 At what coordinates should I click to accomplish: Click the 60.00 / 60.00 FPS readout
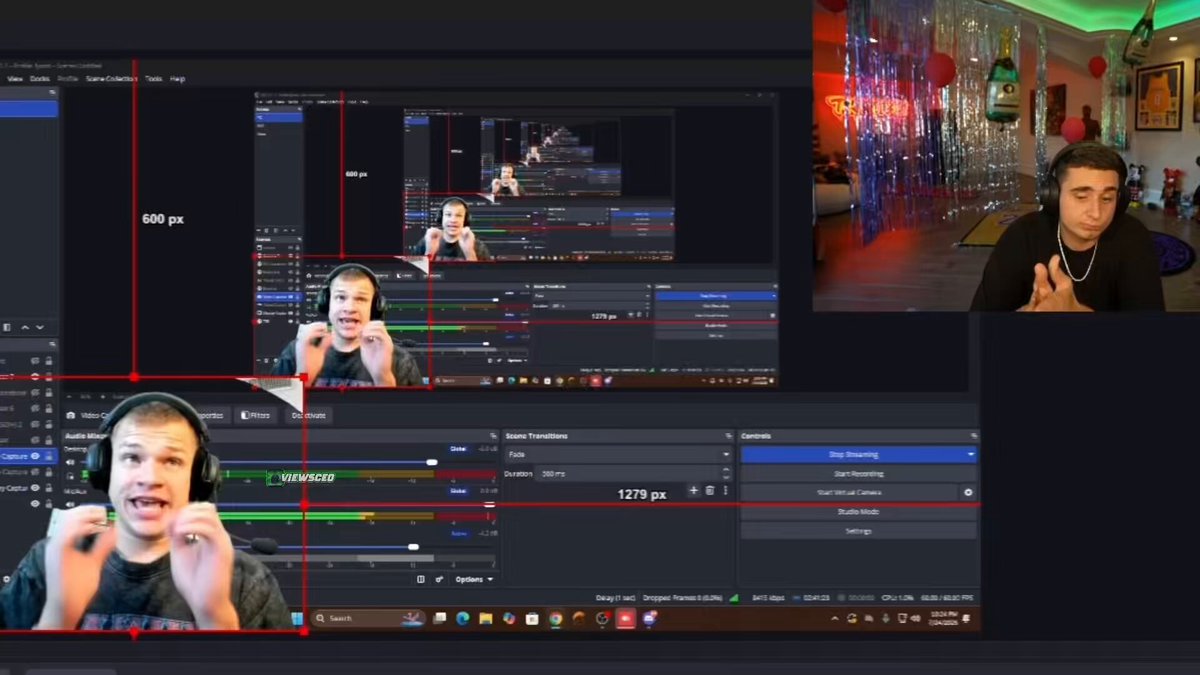pyautogui.click(x=947, y=598)
